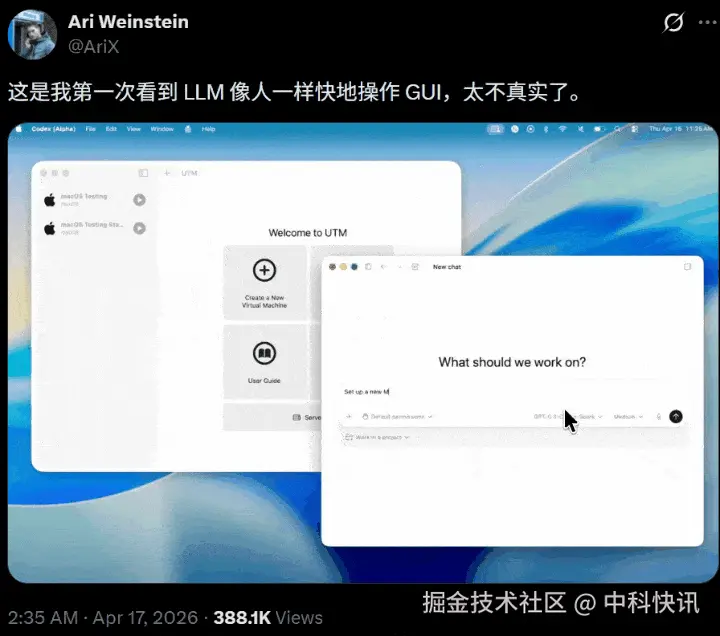
Task: Click the new chat compose icon in Codex
Action: pos(415,267)
